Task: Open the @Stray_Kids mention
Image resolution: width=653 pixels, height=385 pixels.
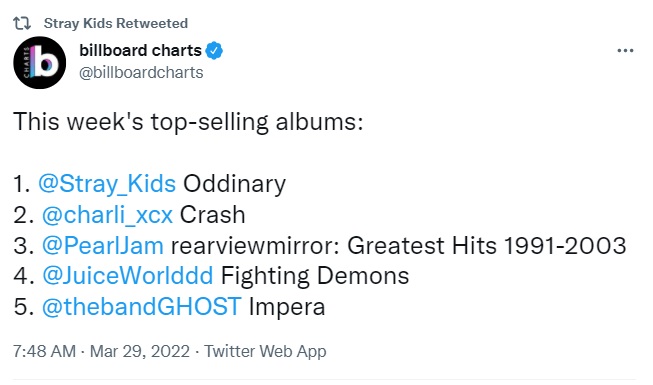Action: point(107,184)
